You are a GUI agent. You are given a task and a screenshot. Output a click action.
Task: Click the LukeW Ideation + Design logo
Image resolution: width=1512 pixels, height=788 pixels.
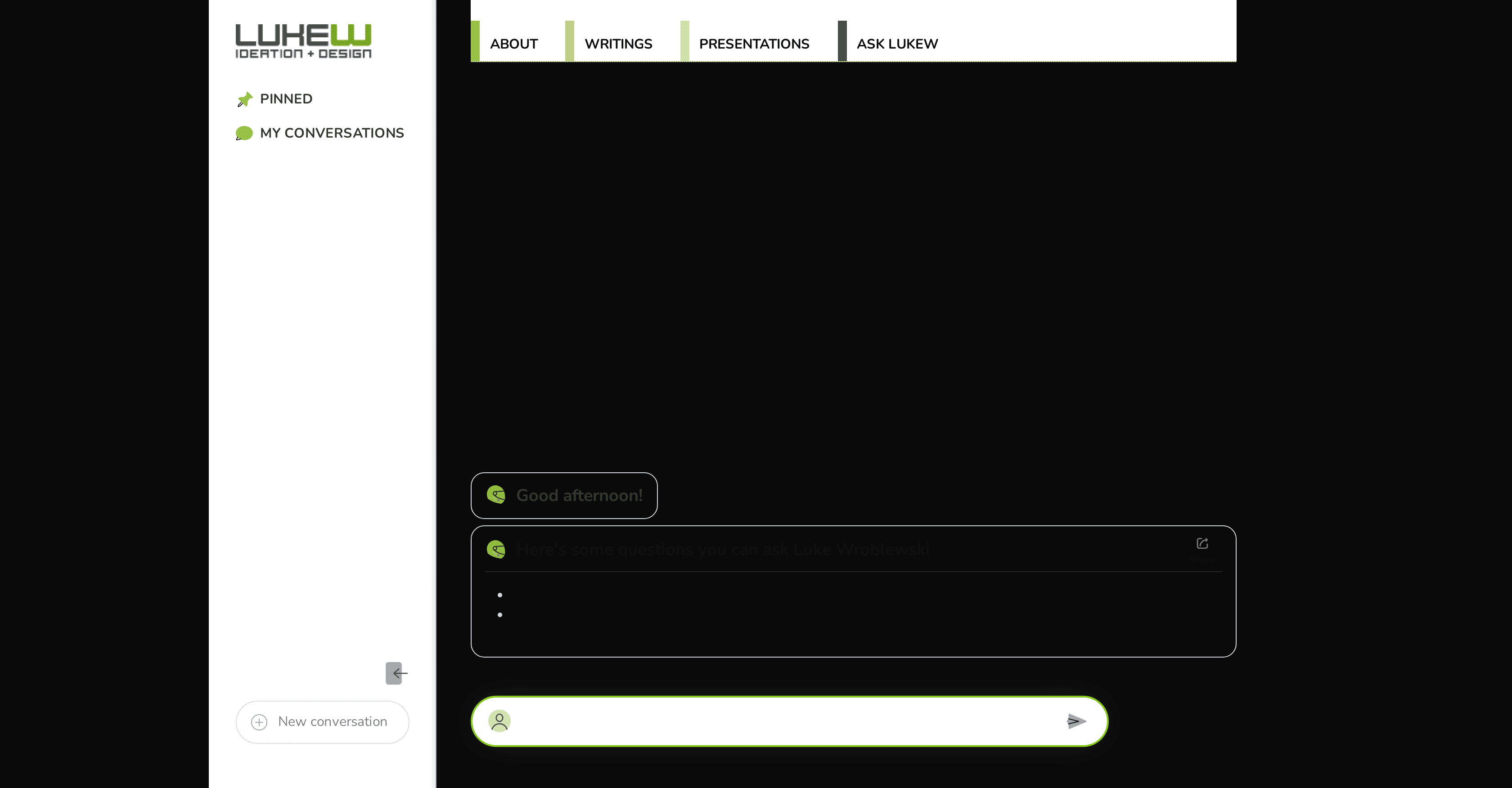(303, 41)
